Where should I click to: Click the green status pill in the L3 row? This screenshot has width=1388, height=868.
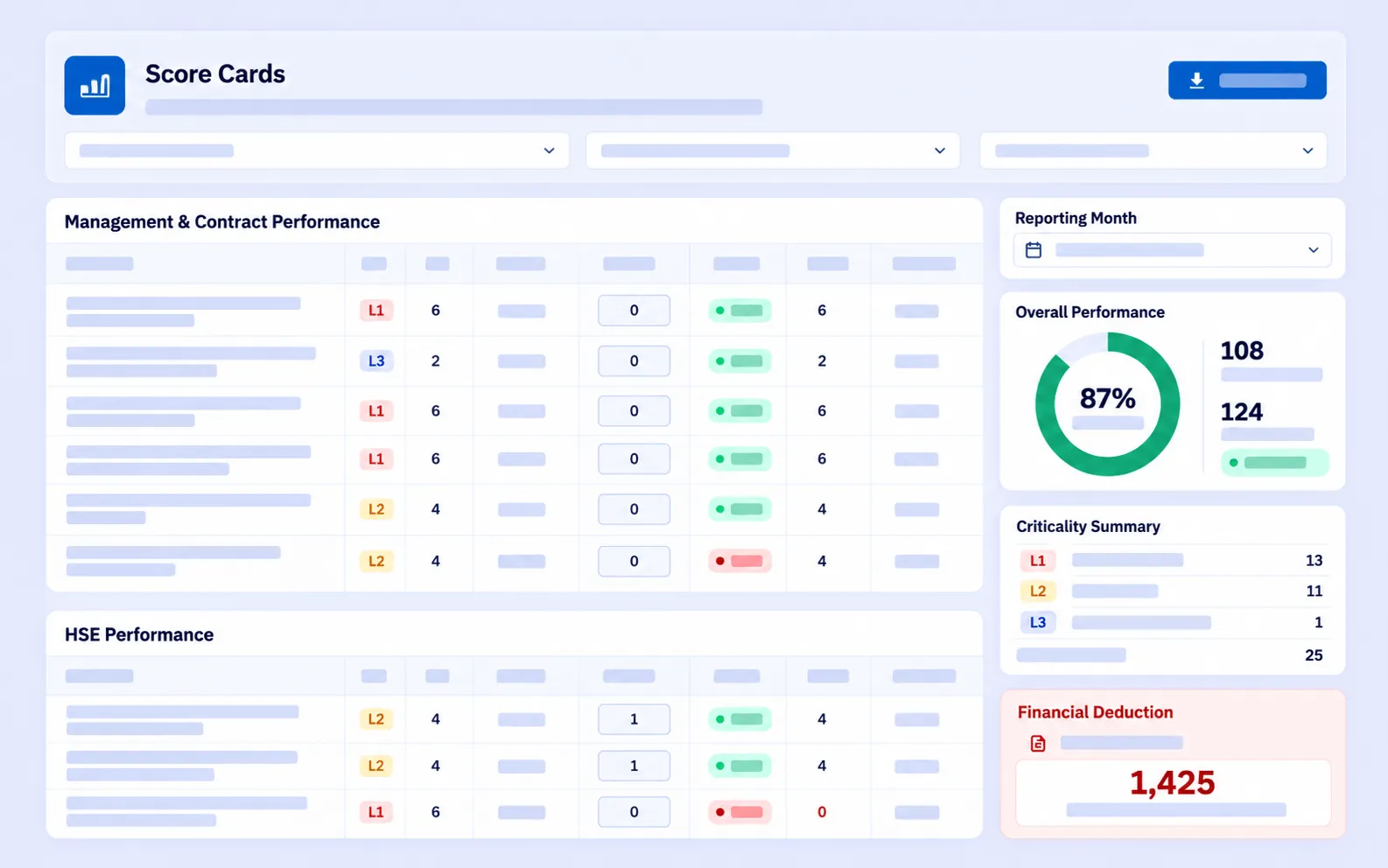pyautogui.click(x=740, y=360)
